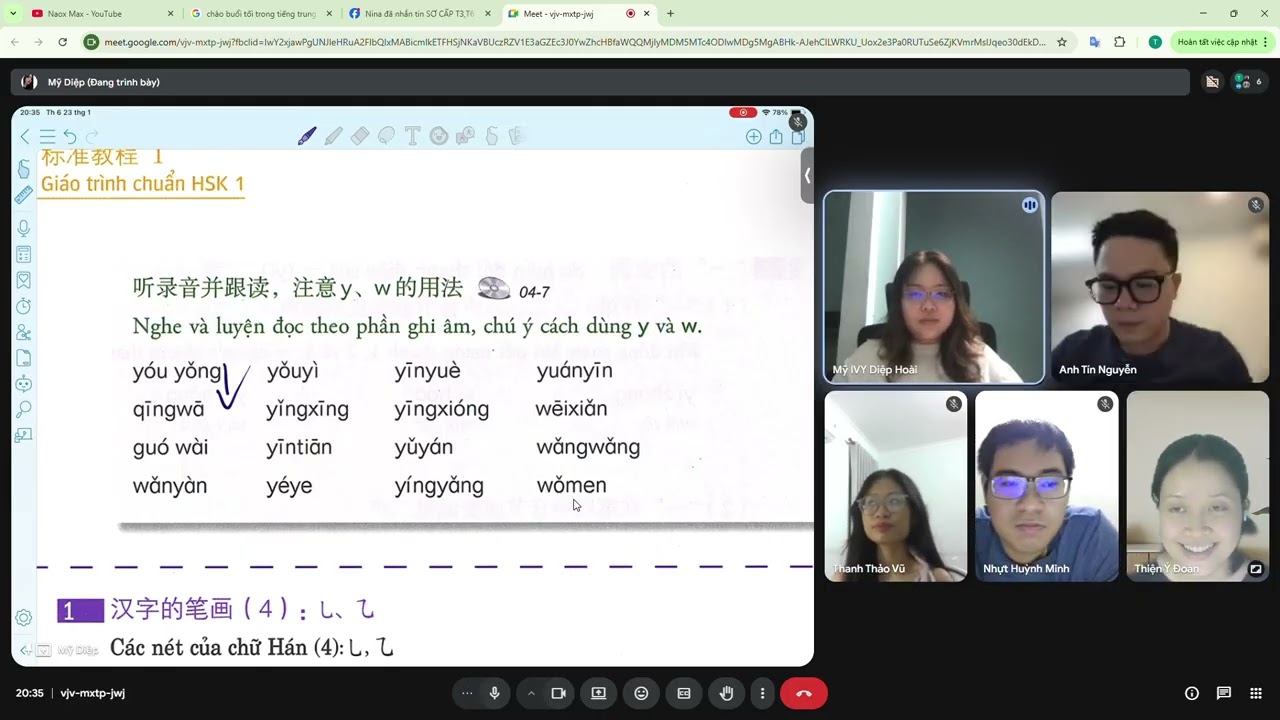Click audio CD icon 04-7
The image size is (1280, 720).
pyautogui.click(x=494, y=289)
